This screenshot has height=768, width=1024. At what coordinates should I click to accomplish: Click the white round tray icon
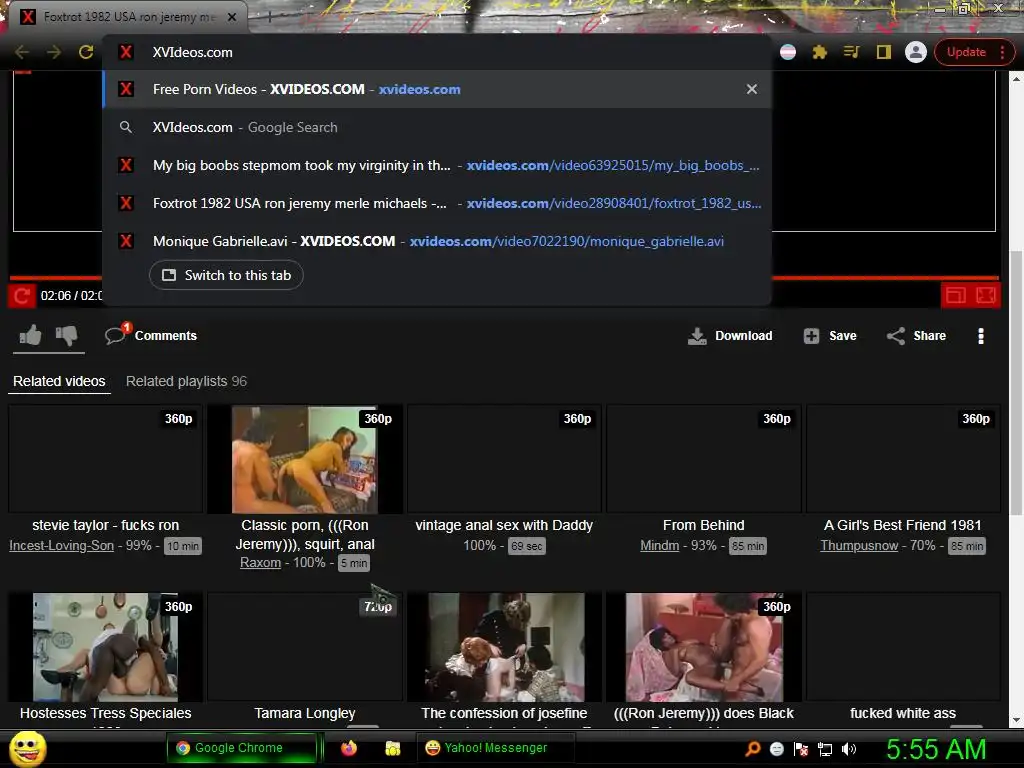point(776,748)
